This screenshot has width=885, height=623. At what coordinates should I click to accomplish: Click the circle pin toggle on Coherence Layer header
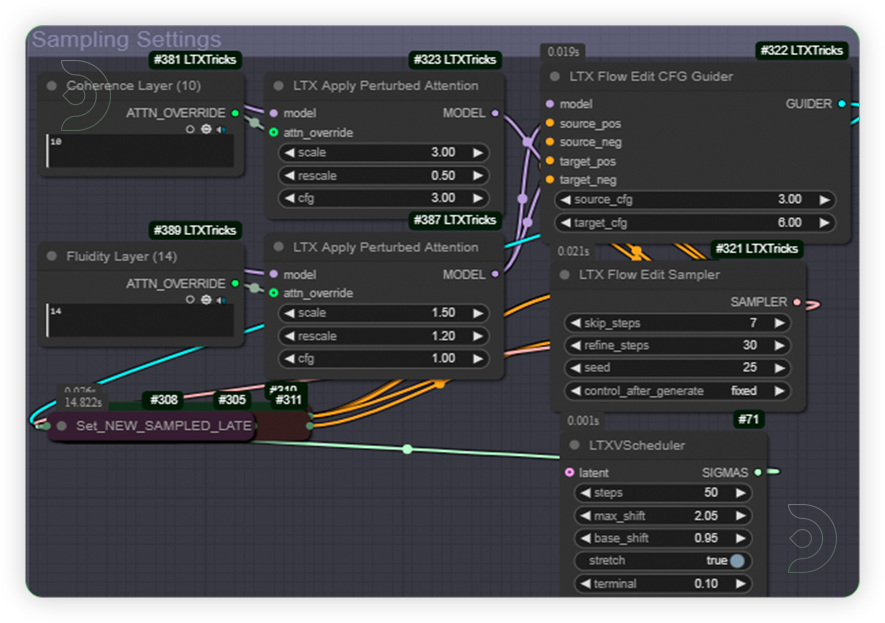point(190,129)
